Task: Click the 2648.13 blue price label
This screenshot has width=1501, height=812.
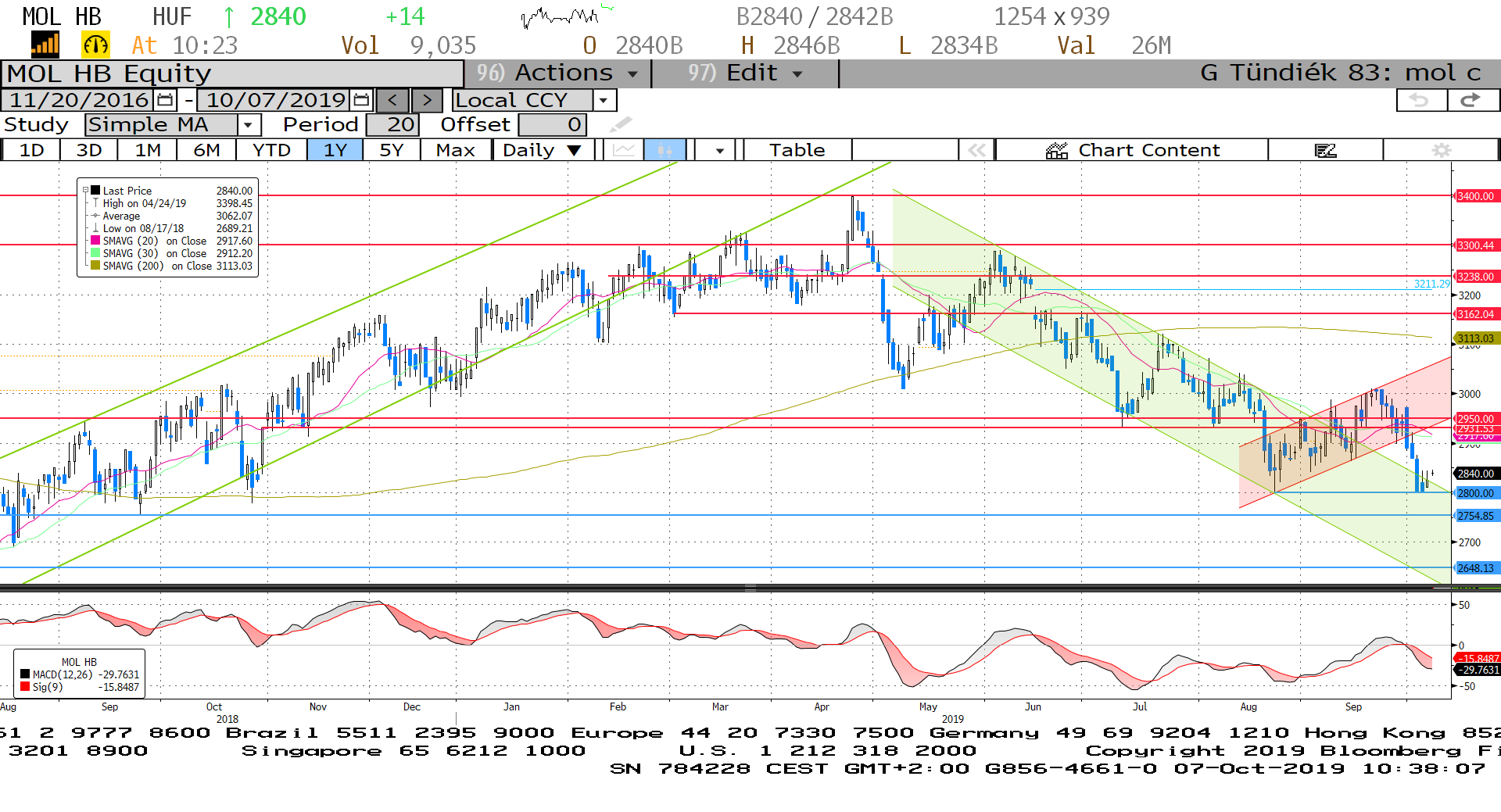Action: (x=1475, y=568)
